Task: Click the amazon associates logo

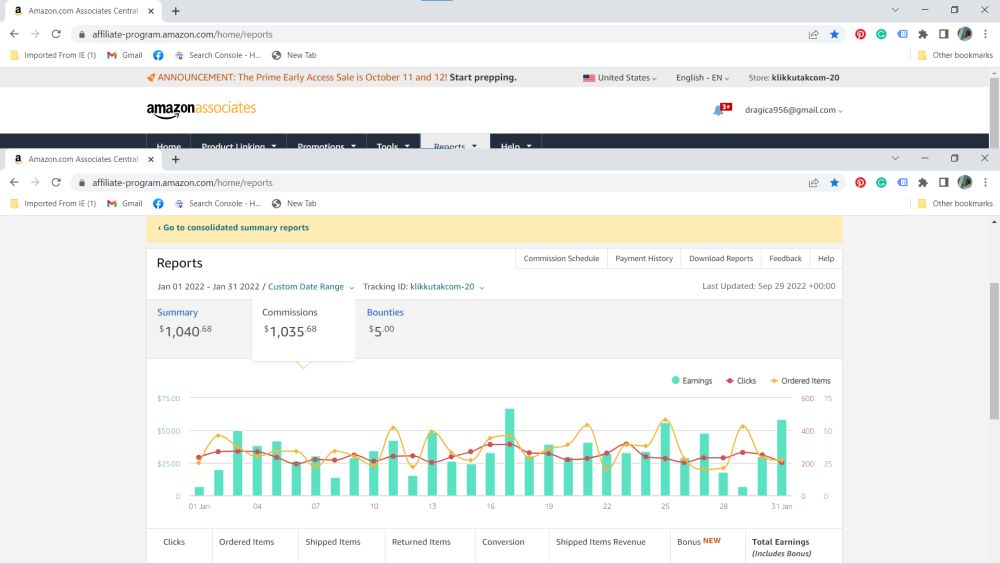Action: [201, 109]
